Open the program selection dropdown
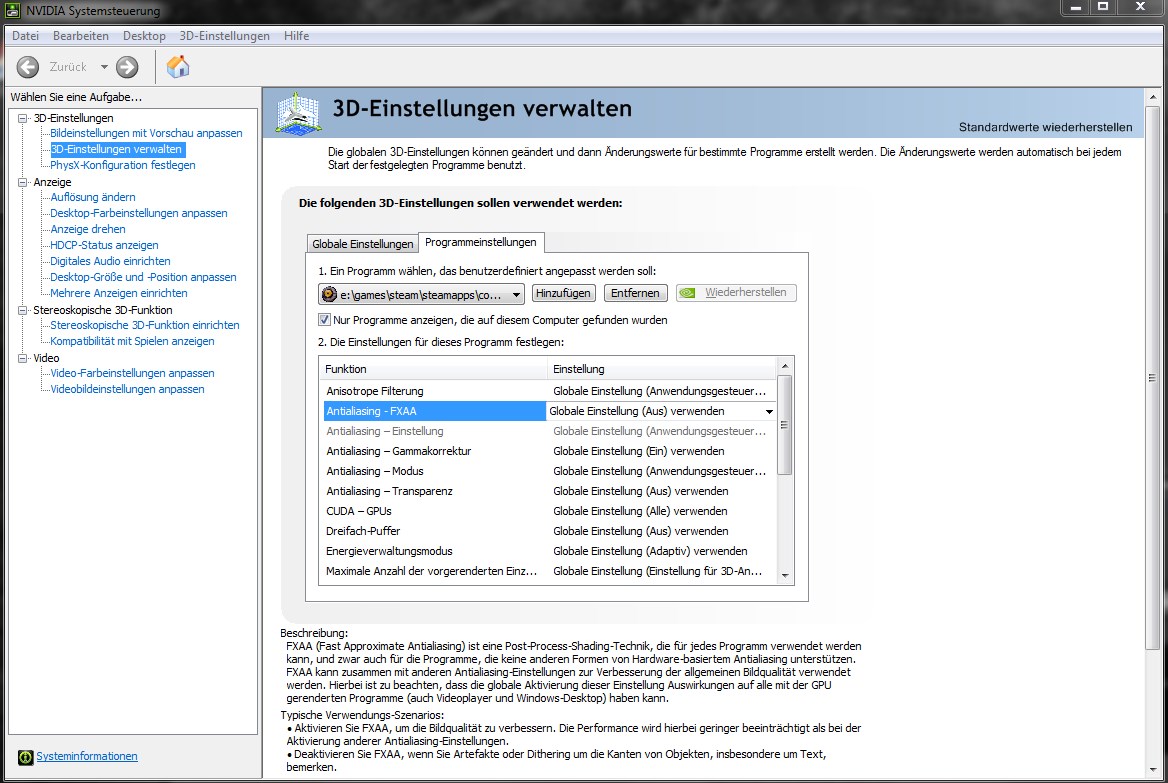The image size is (1168, 783). (x=516, y=295)
